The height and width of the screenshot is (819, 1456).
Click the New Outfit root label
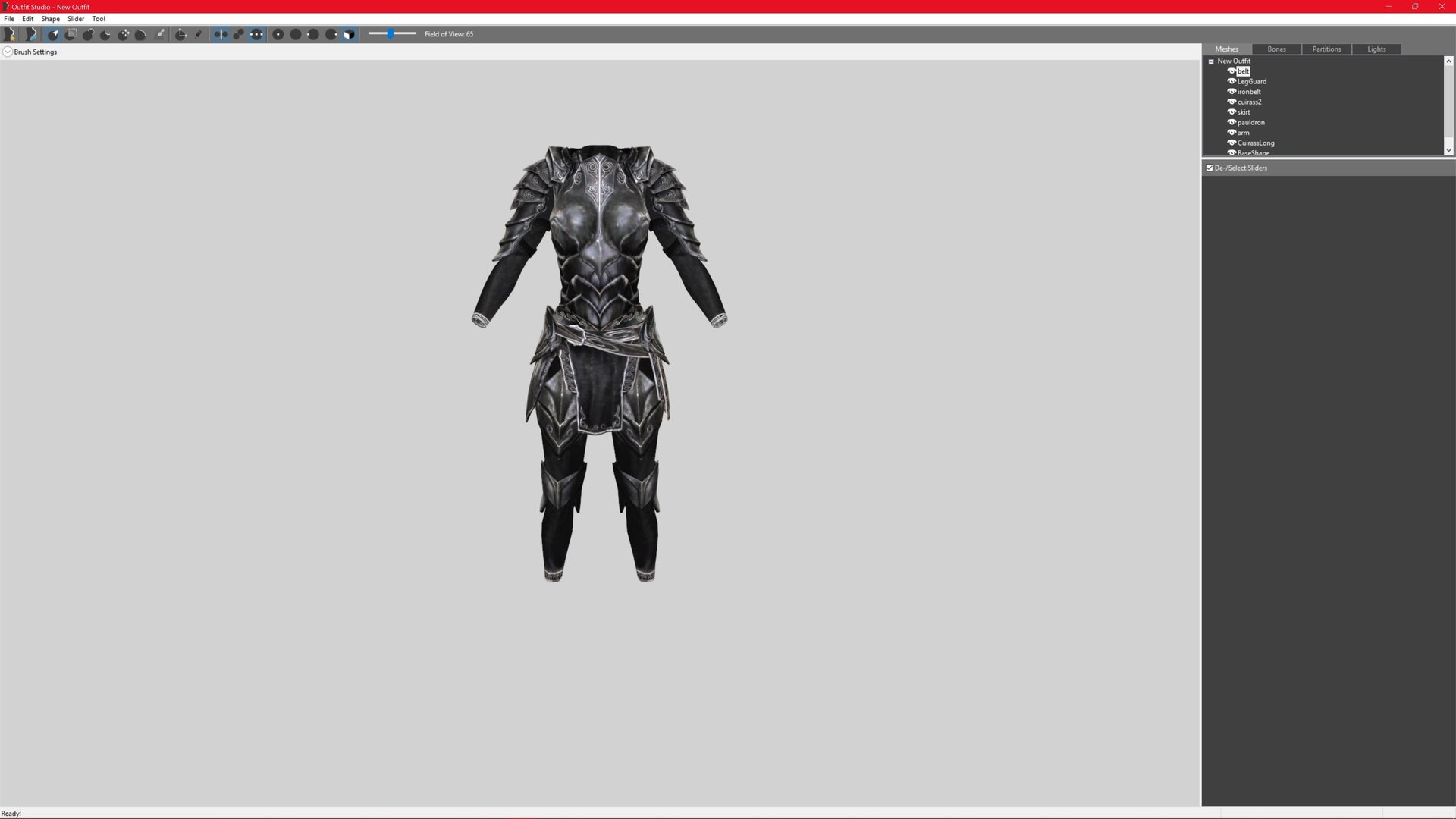(1234, 61)
